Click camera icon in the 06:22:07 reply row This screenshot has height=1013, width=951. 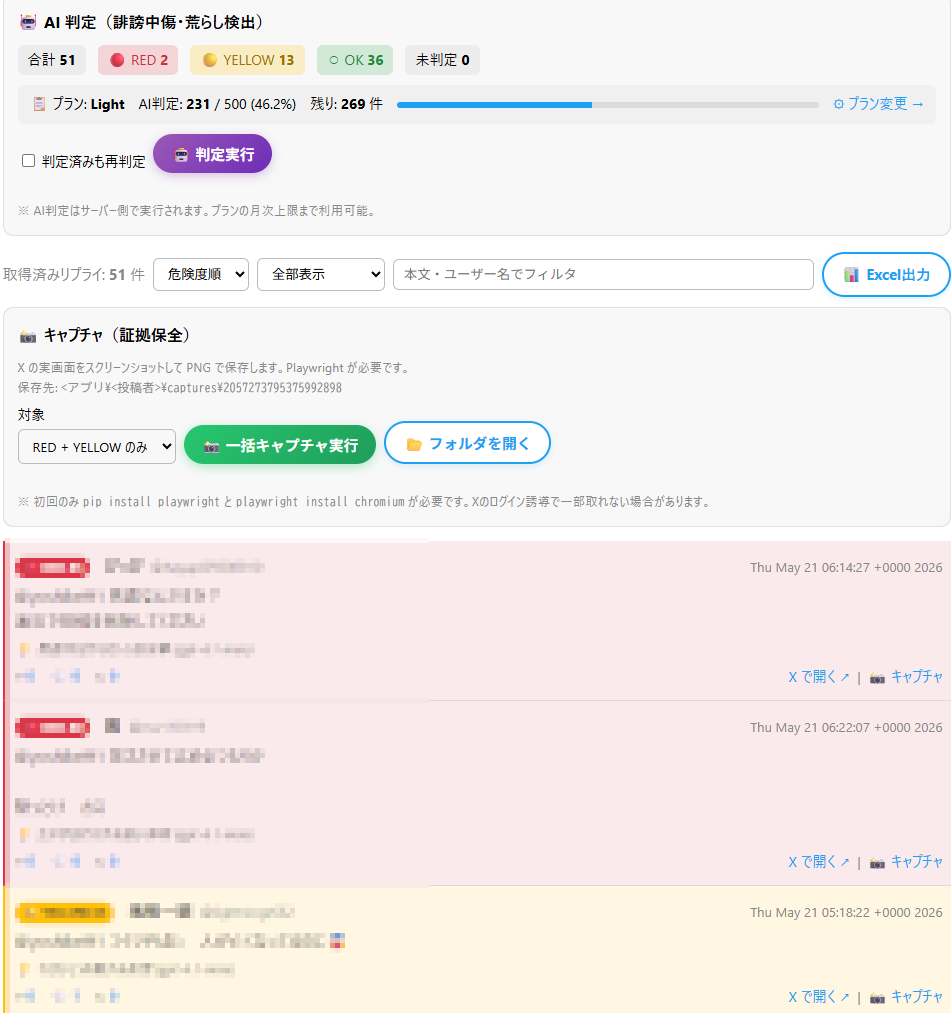877,862
